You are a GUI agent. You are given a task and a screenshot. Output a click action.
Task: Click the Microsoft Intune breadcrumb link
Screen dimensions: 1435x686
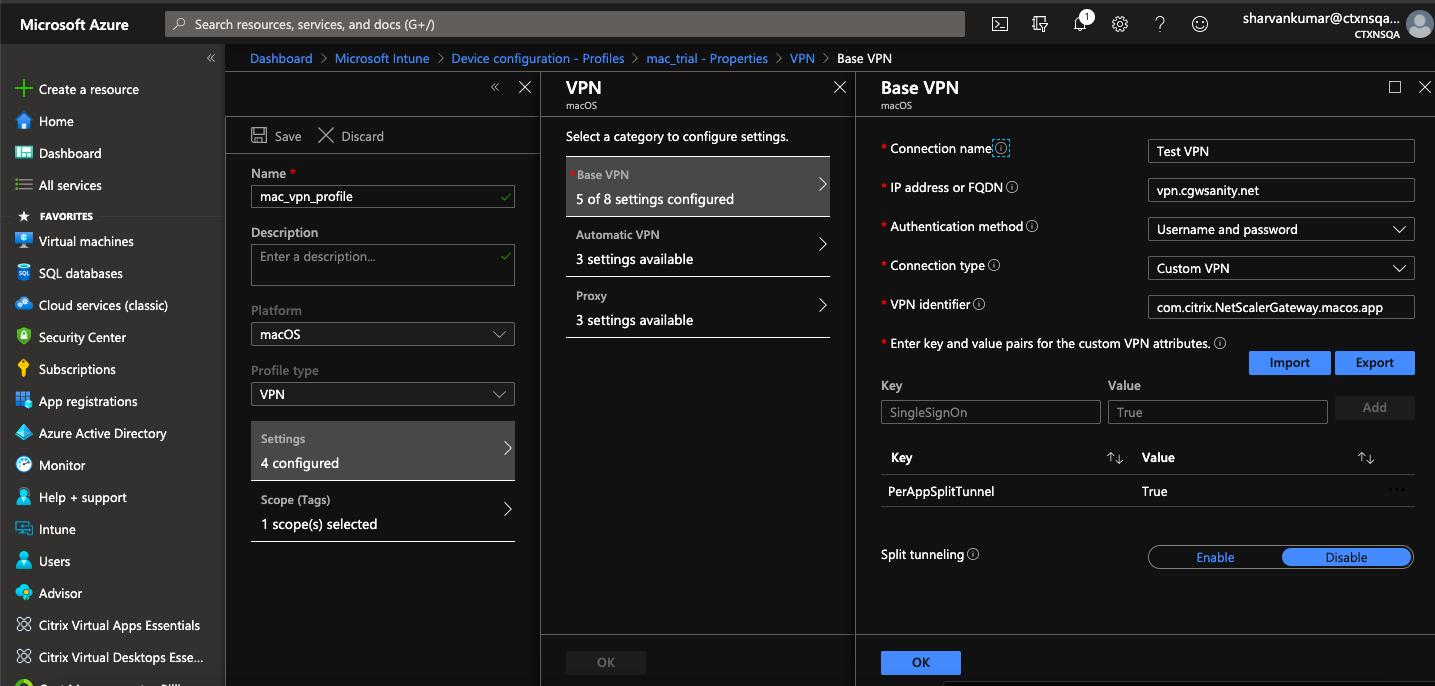pyautogui.click(x=382, y=59)
